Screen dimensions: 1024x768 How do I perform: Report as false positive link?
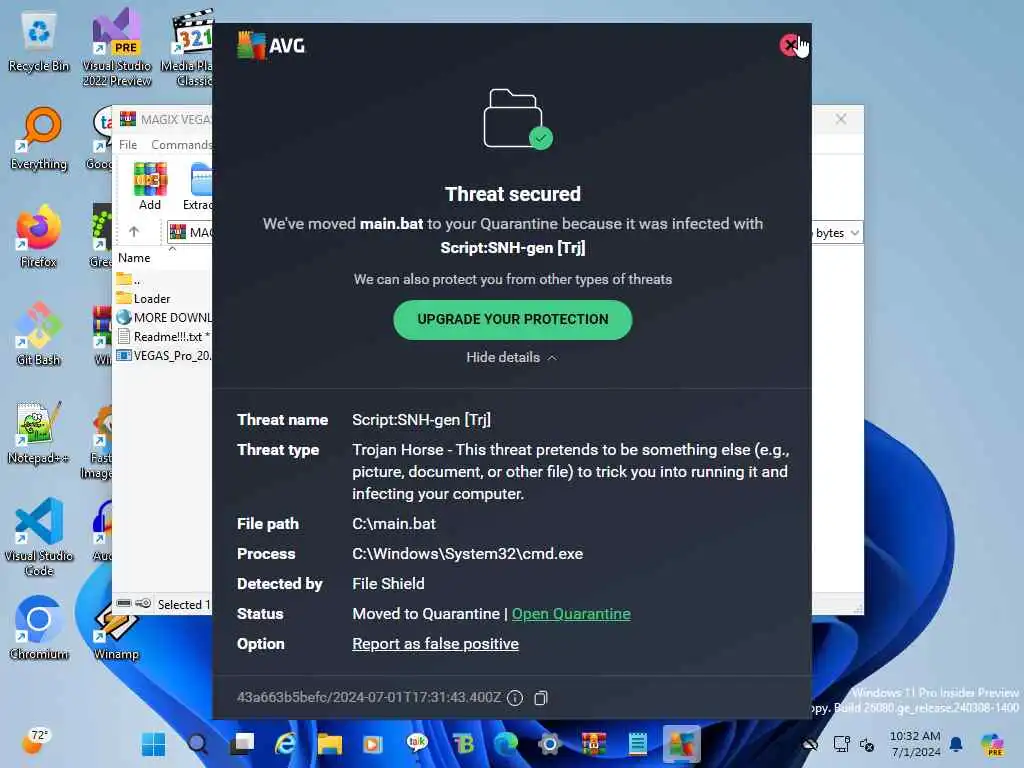click(x=436, y=644)
